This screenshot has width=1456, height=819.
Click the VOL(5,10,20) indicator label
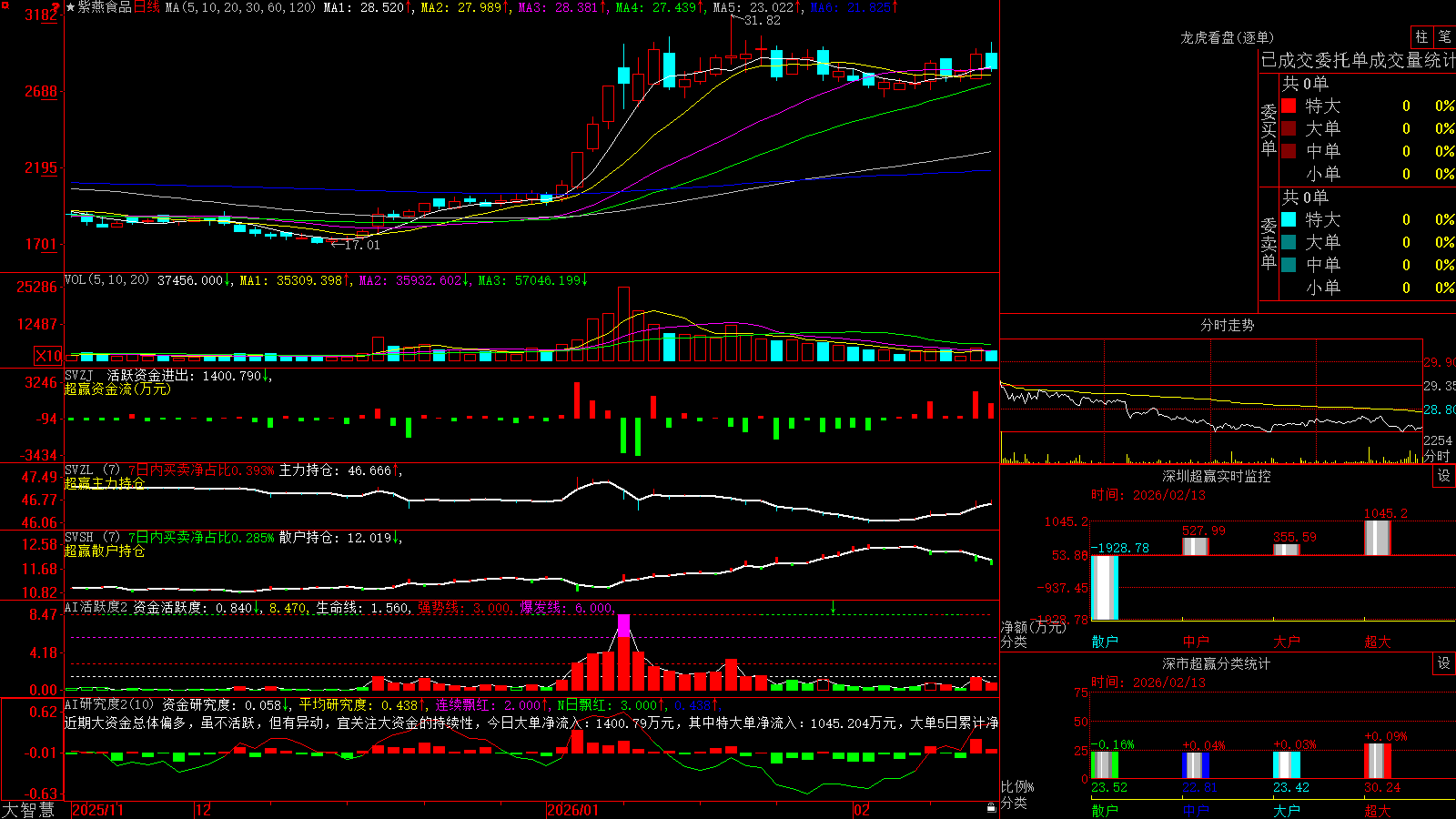(x=106, y=280)
